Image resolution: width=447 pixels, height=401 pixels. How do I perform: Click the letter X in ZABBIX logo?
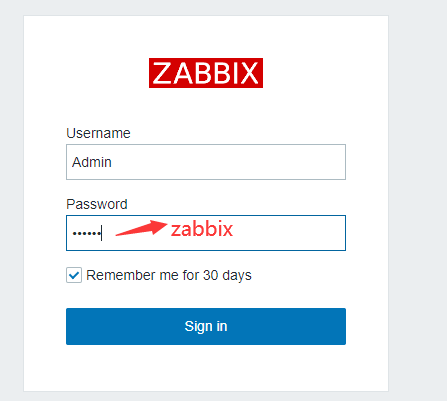click(x=249, y=73)
